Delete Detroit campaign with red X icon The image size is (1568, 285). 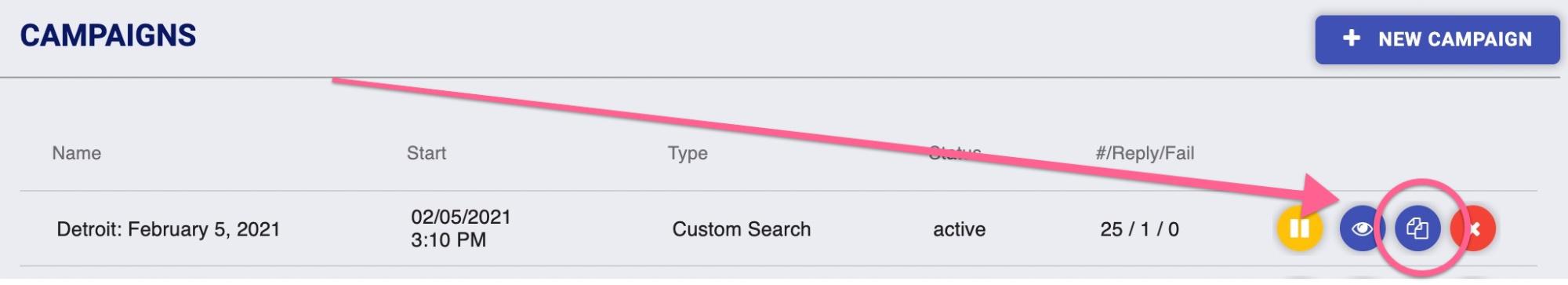click(x=1474, y=228)
